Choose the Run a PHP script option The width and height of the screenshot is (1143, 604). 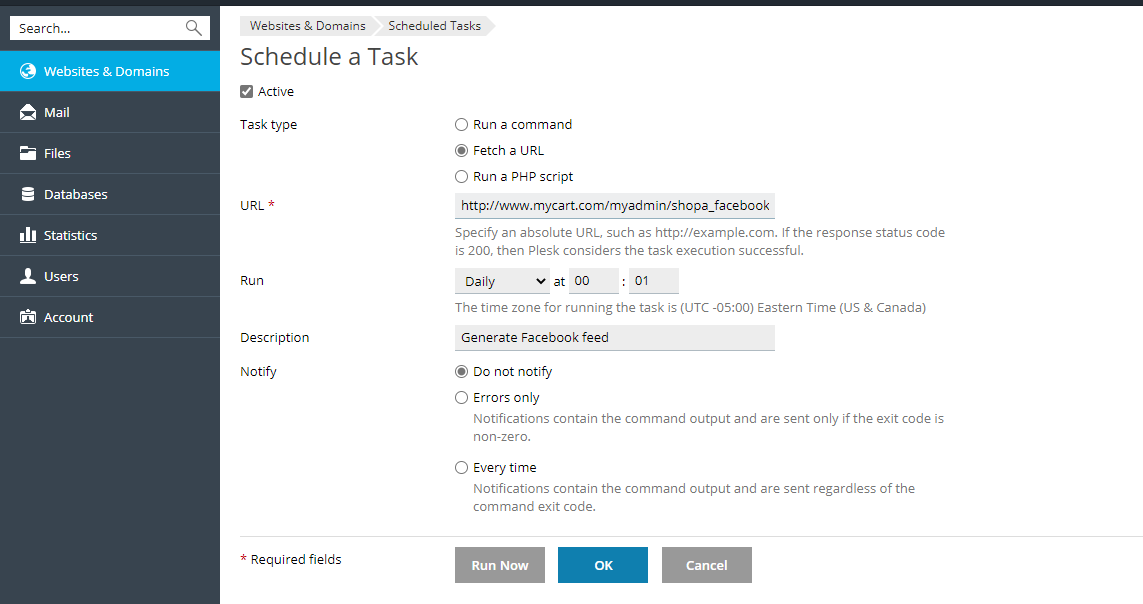[x=461, y=176]
